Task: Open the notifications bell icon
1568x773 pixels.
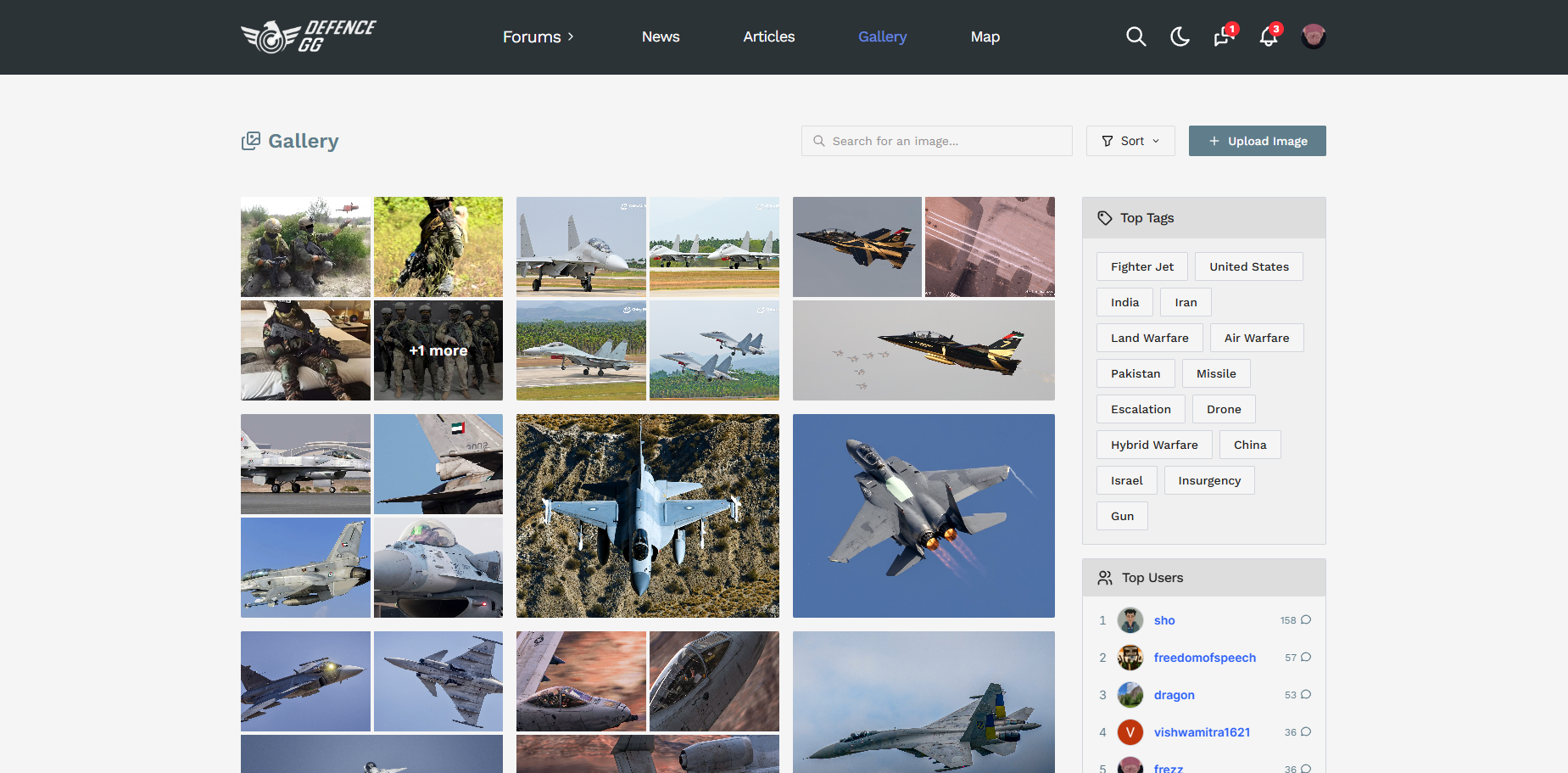Action: tap(1269, 36)
